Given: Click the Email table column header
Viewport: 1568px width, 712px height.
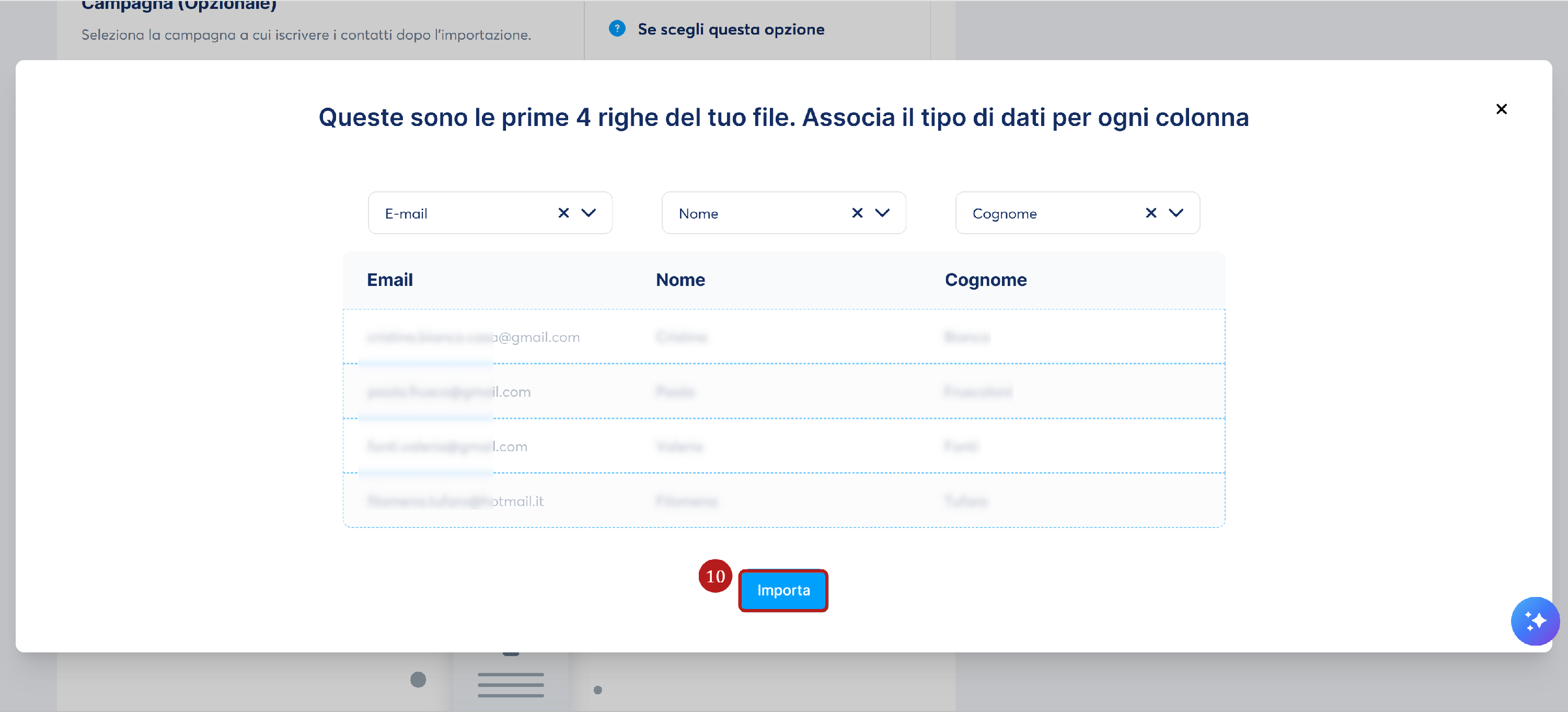Looking at the screenshot, I should [389, 280].
